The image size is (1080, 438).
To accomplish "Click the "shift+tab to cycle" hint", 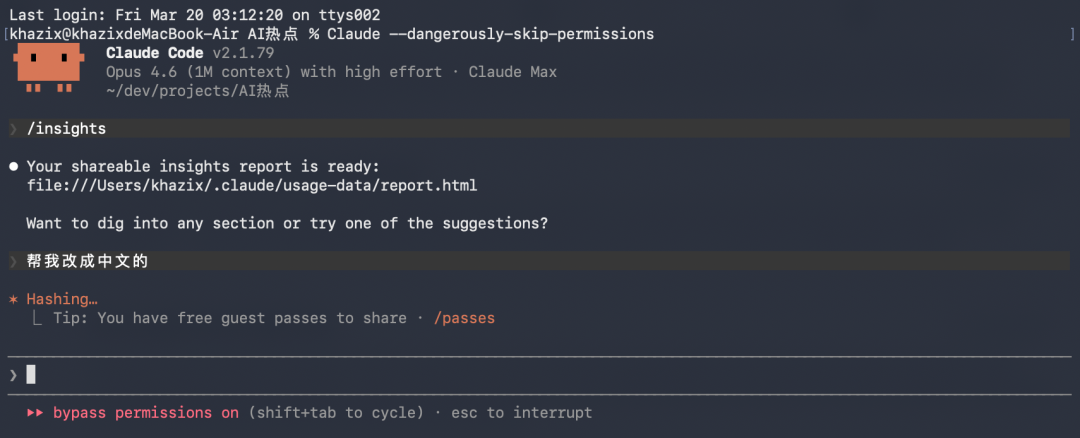I will [x=335, y=412].
